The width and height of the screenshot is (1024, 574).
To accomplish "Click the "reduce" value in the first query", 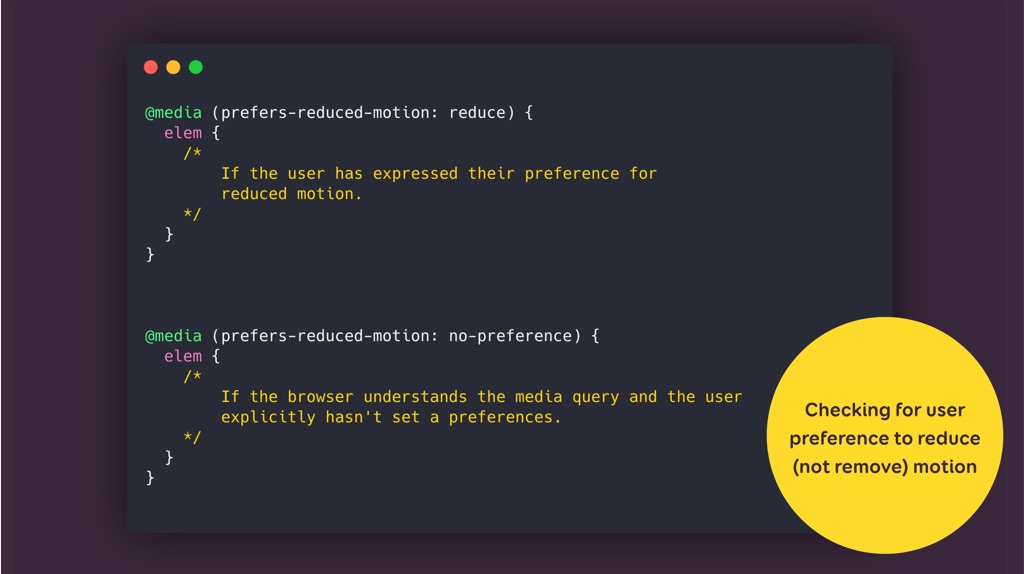I will (477, 112).
